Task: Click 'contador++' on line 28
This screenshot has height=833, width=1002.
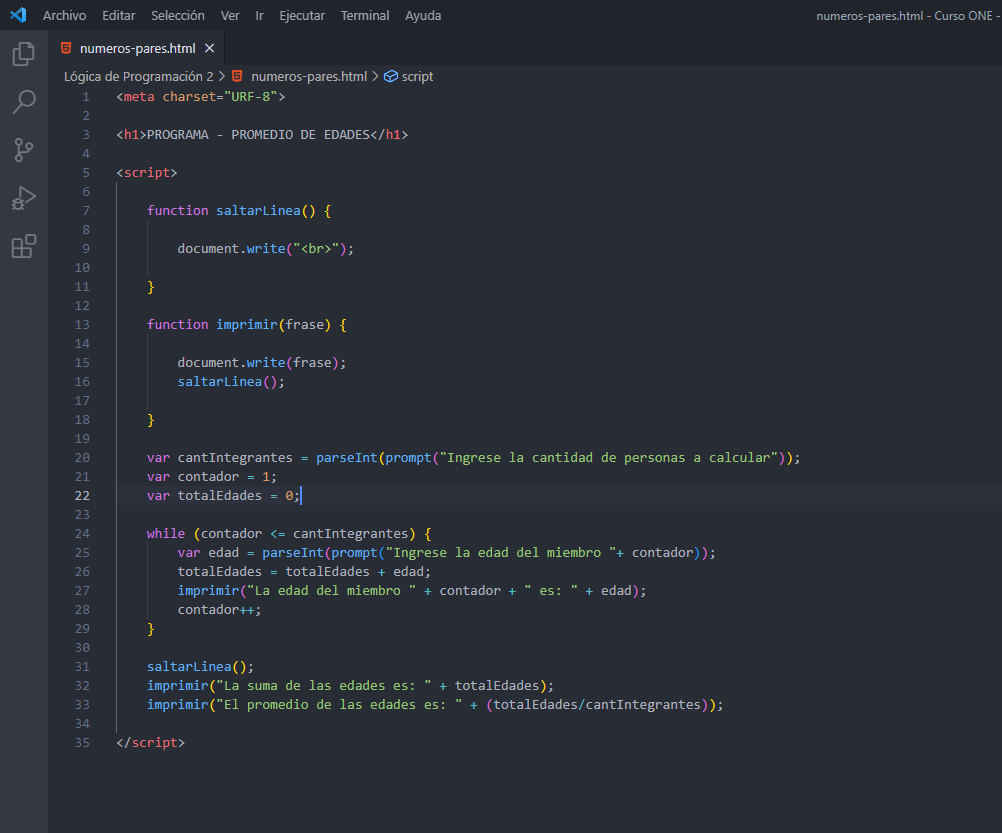Action: pos(216,609)
